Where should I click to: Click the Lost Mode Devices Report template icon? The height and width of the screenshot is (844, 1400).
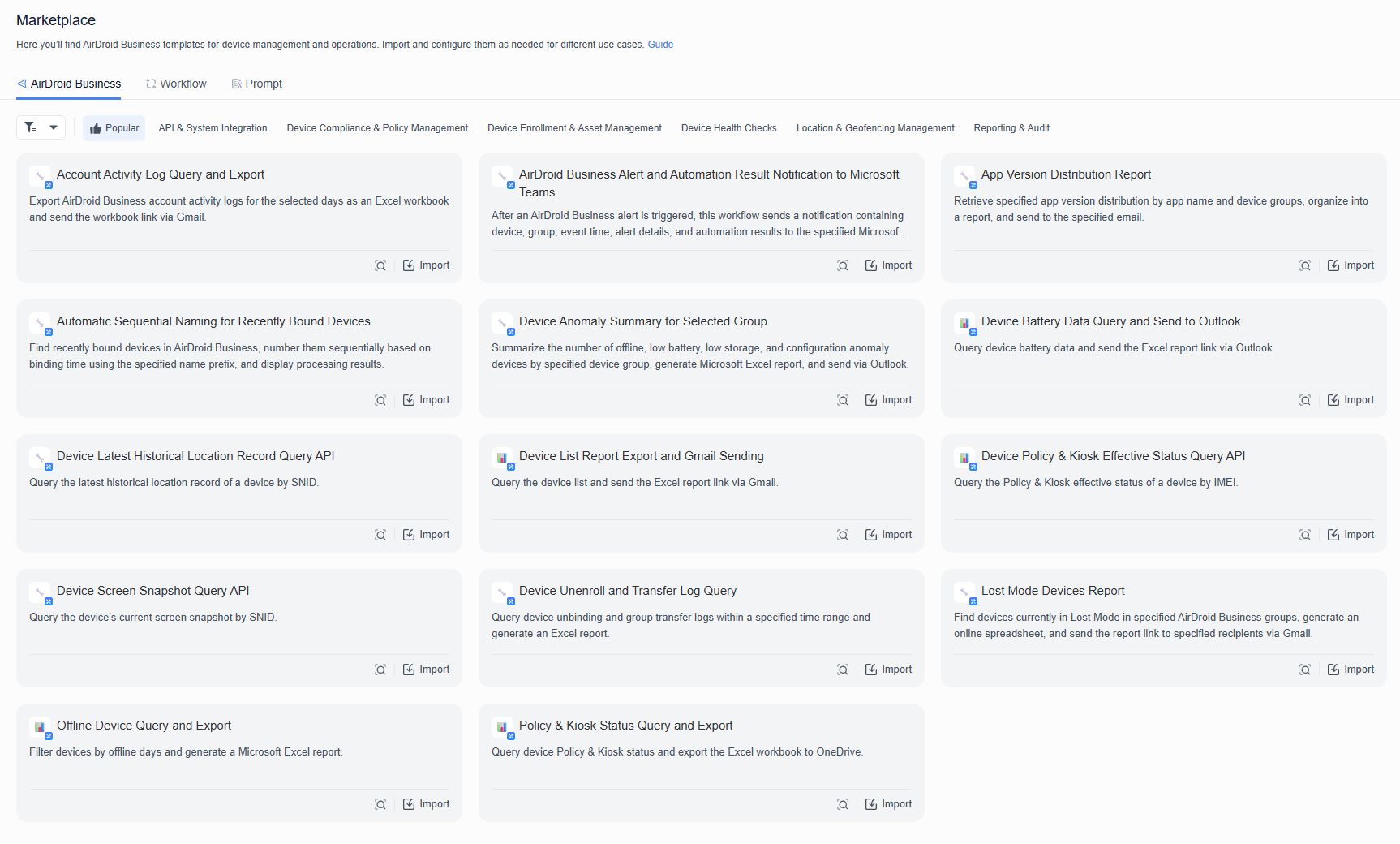pos(965,593)
